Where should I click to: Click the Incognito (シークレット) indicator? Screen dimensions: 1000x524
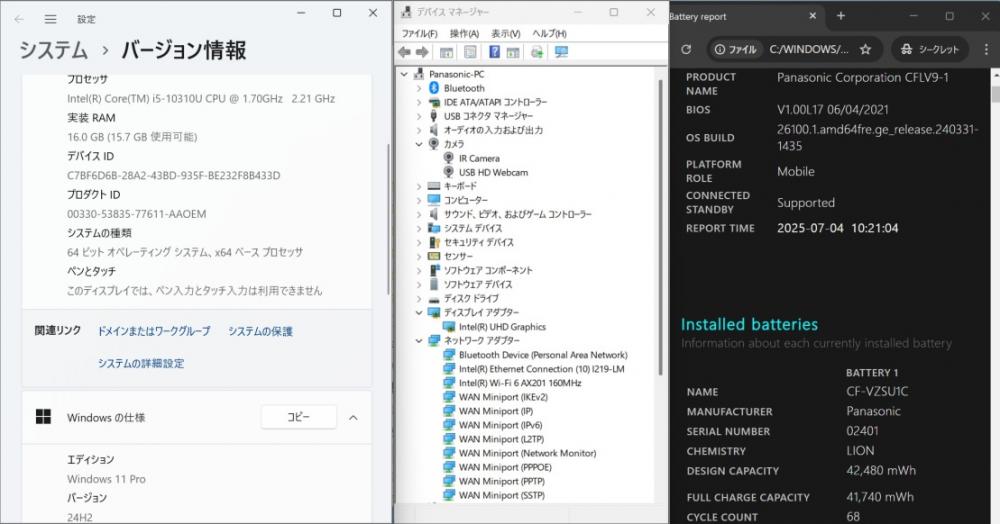point(929,49)
